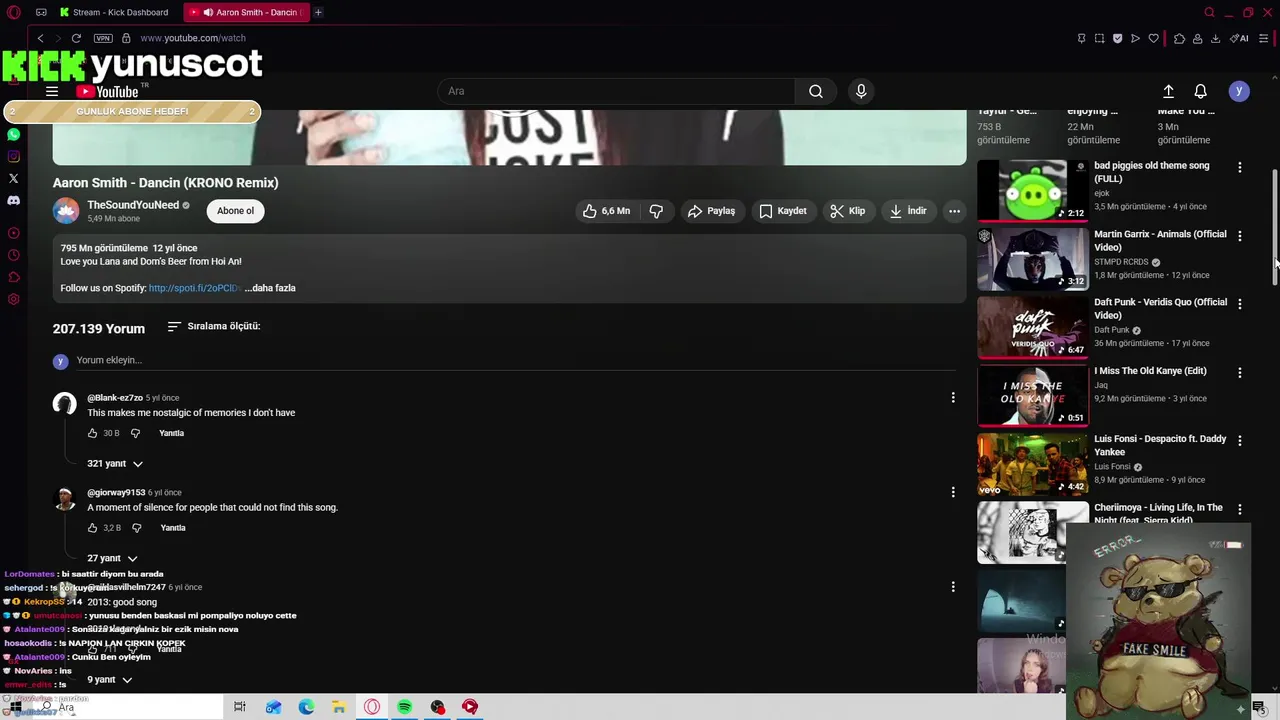Toggle the VPN badge in address bar
The image size is (1280, 720).
(103, 38)
